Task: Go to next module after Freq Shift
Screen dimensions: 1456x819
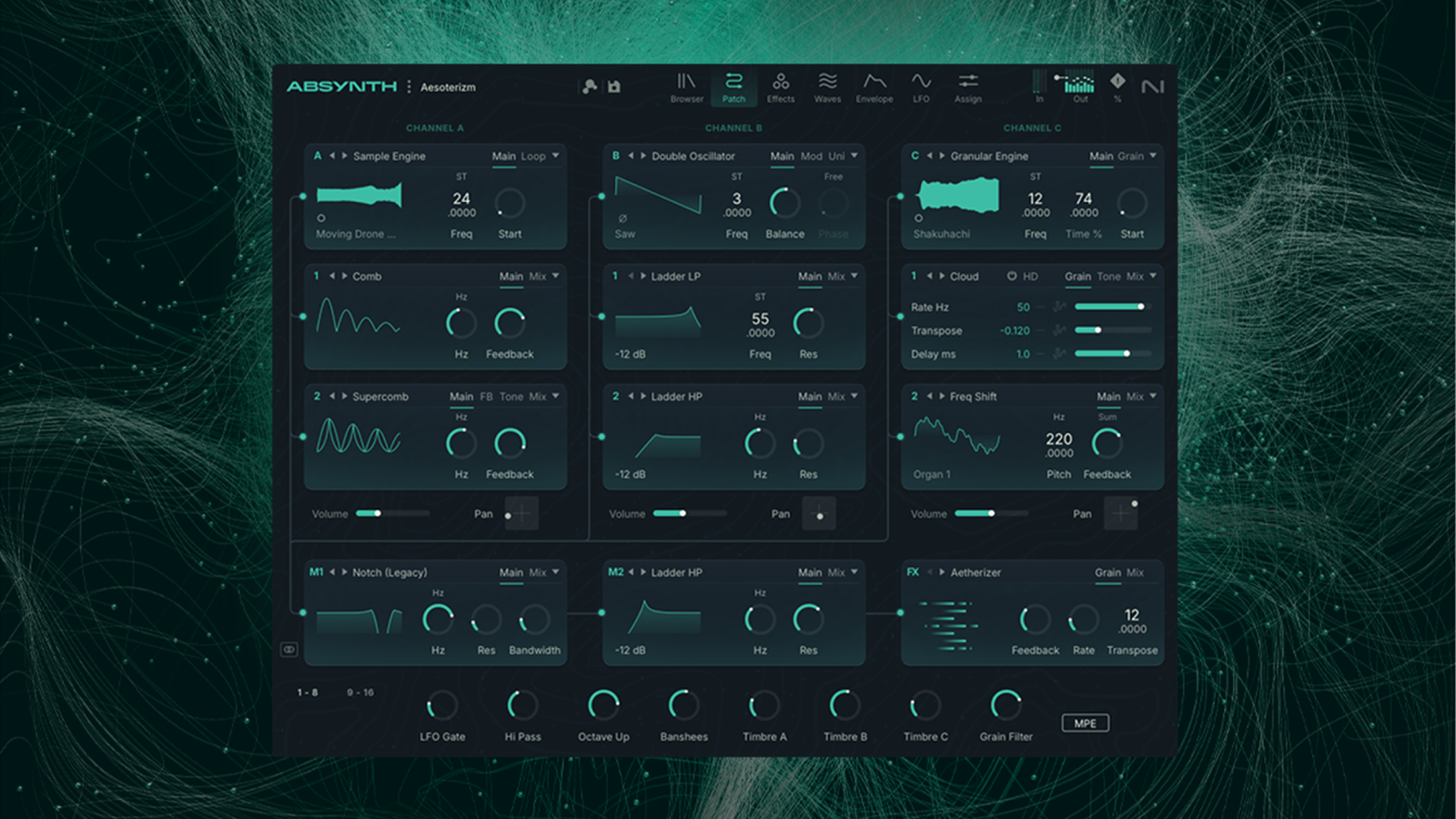Action: 942,396
